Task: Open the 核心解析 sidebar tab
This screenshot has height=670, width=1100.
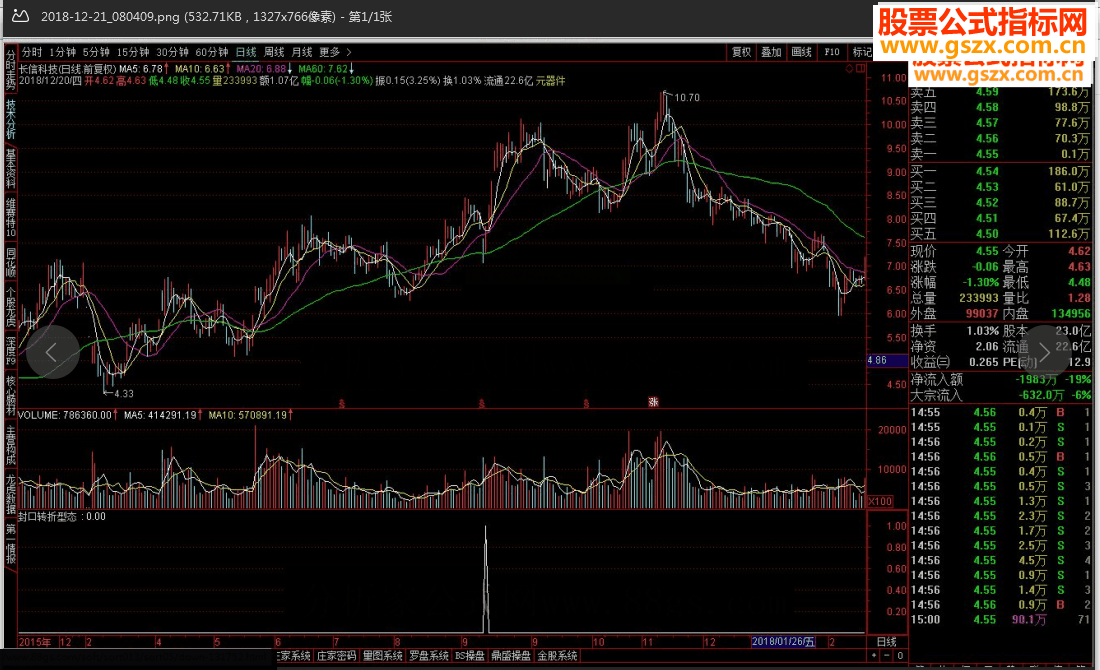Action: (x=11, y=396)
